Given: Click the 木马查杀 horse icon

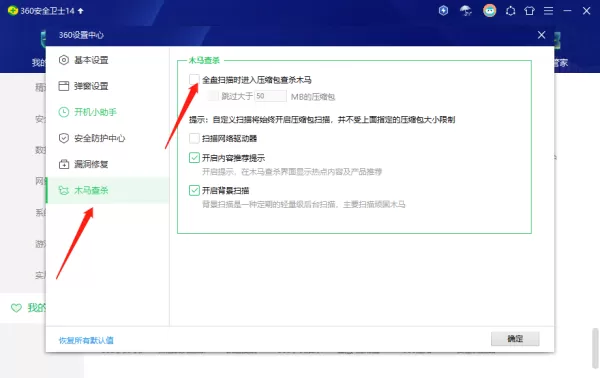Looking at the screenshot, I should 64,190.
